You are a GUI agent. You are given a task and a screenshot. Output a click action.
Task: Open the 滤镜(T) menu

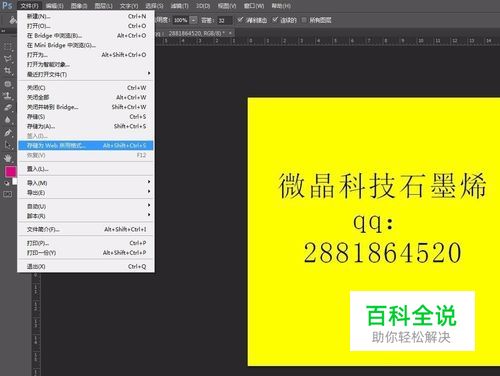tap(179, 6)
